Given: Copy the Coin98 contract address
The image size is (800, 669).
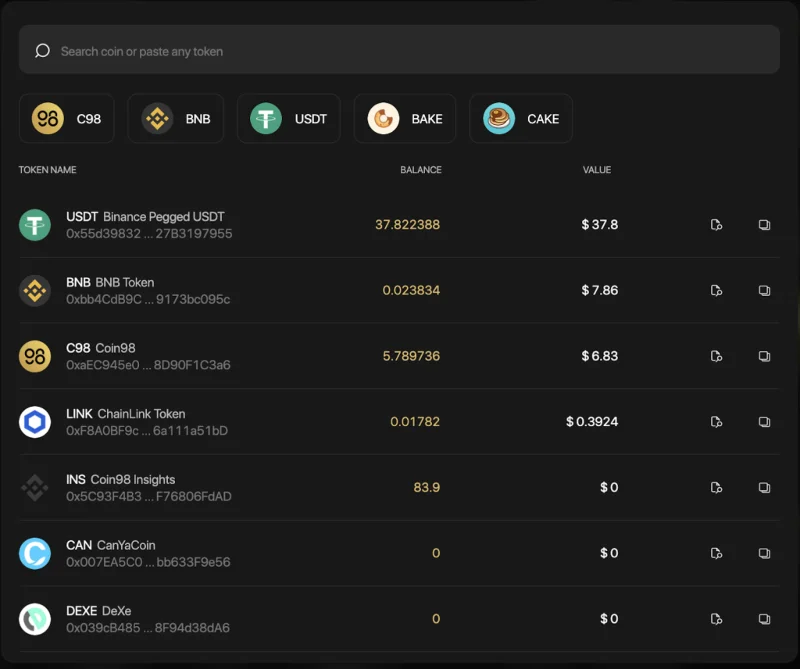Looking at the screenshot, I should click(764, 356).
